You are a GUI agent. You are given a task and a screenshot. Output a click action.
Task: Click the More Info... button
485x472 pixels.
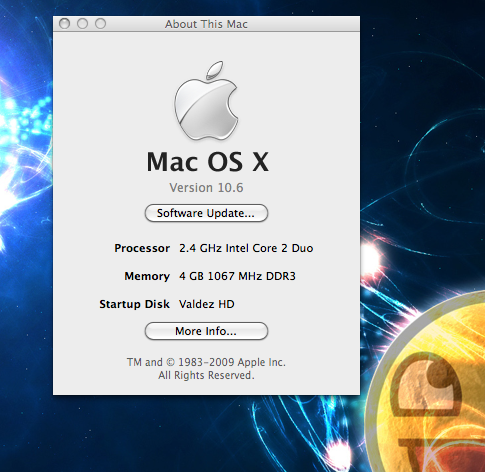tap(206, 331)
